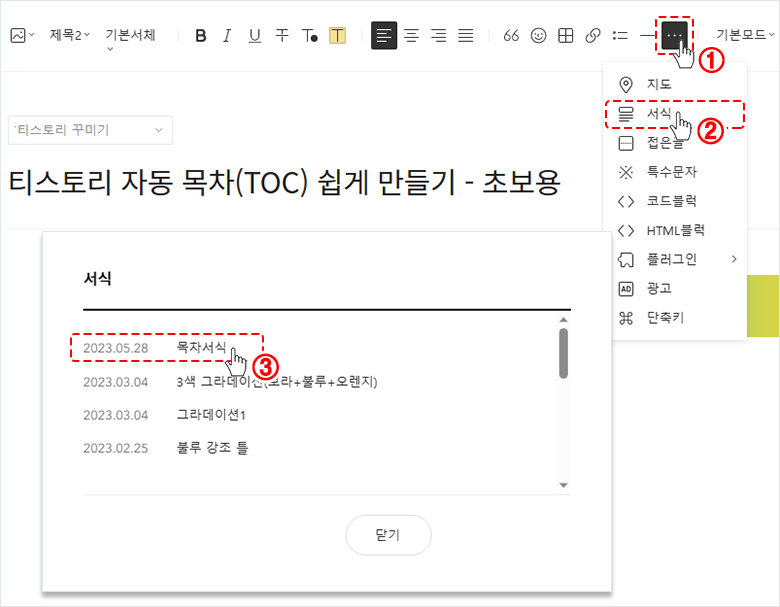Select 지도 from the more menu
This screenshot has height=607, width=780.
675,84
